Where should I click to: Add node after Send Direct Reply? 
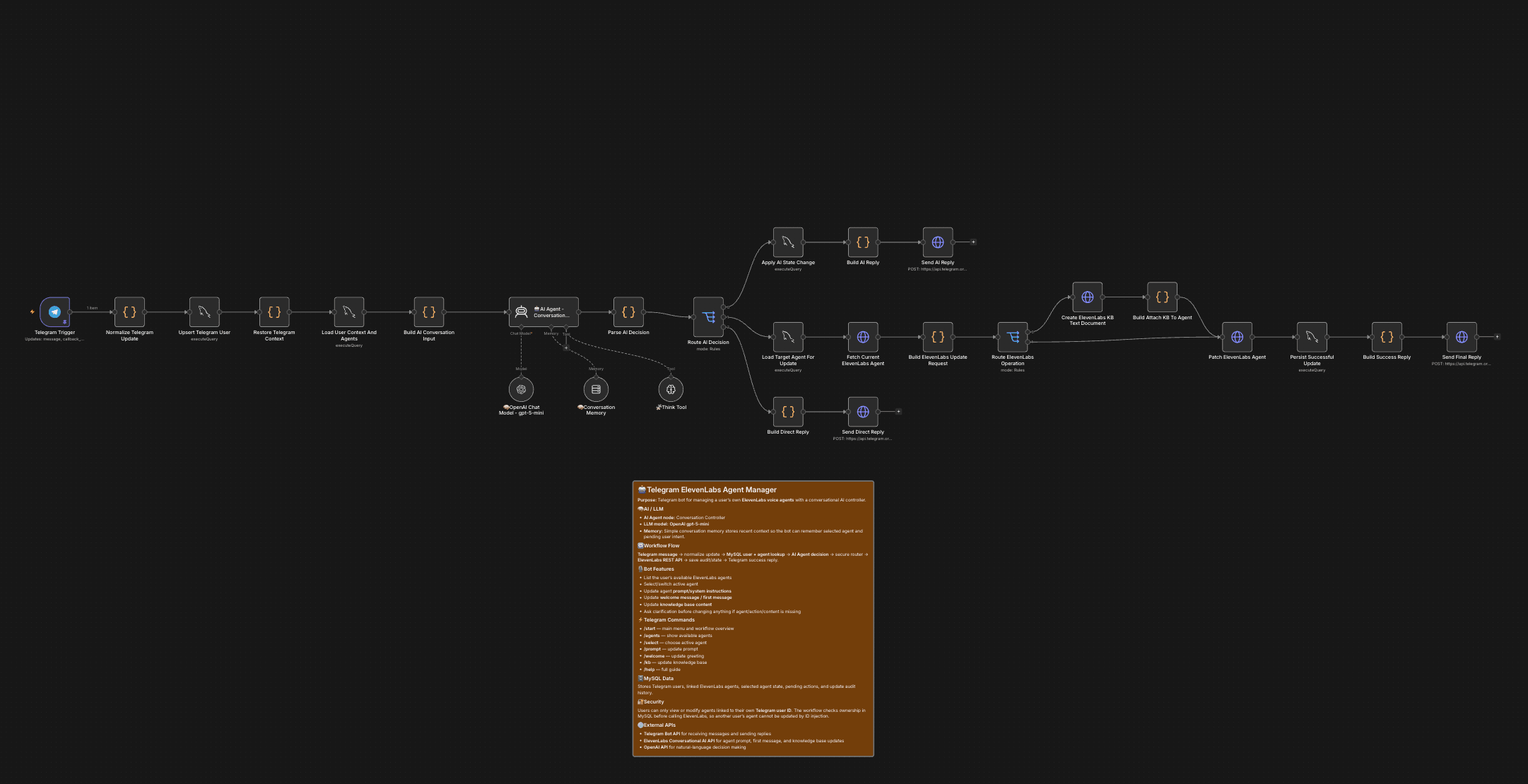pos(898,412)
